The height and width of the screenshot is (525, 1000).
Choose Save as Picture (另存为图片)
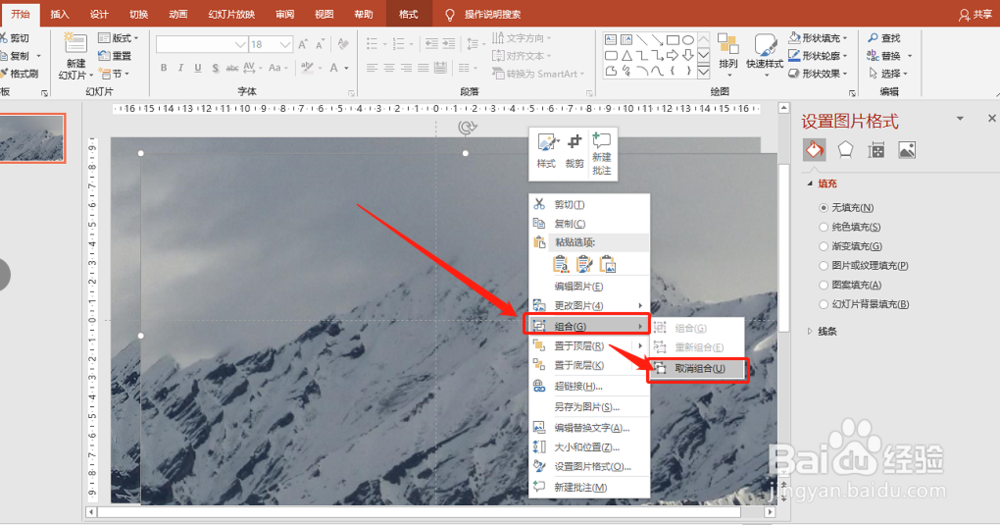(x=589, y=407)
